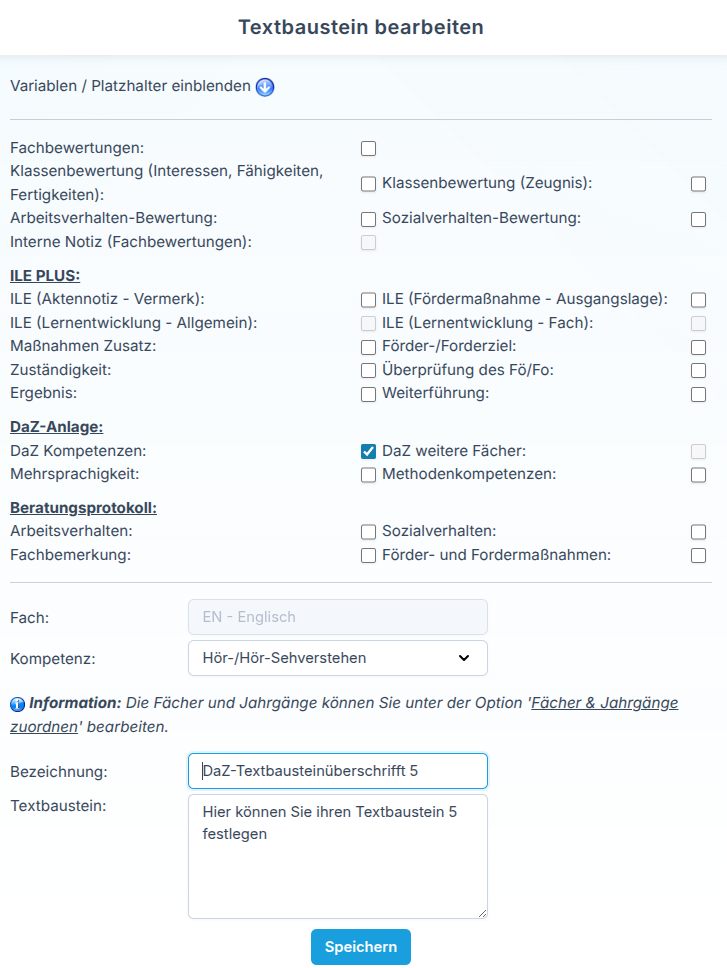The height and width of the screenshot is (968, 727).
Task: Click the Speichern button
Action: 361,947
